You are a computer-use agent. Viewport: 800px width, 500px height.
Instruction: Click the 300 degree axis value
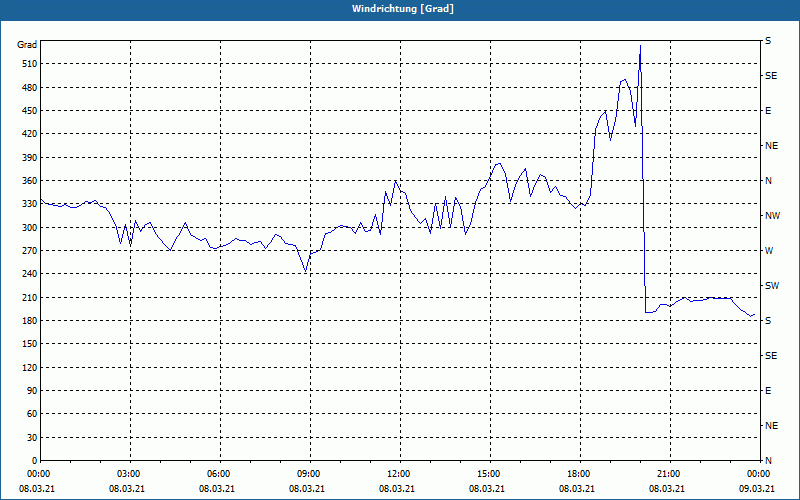click(x=30, y=228)
